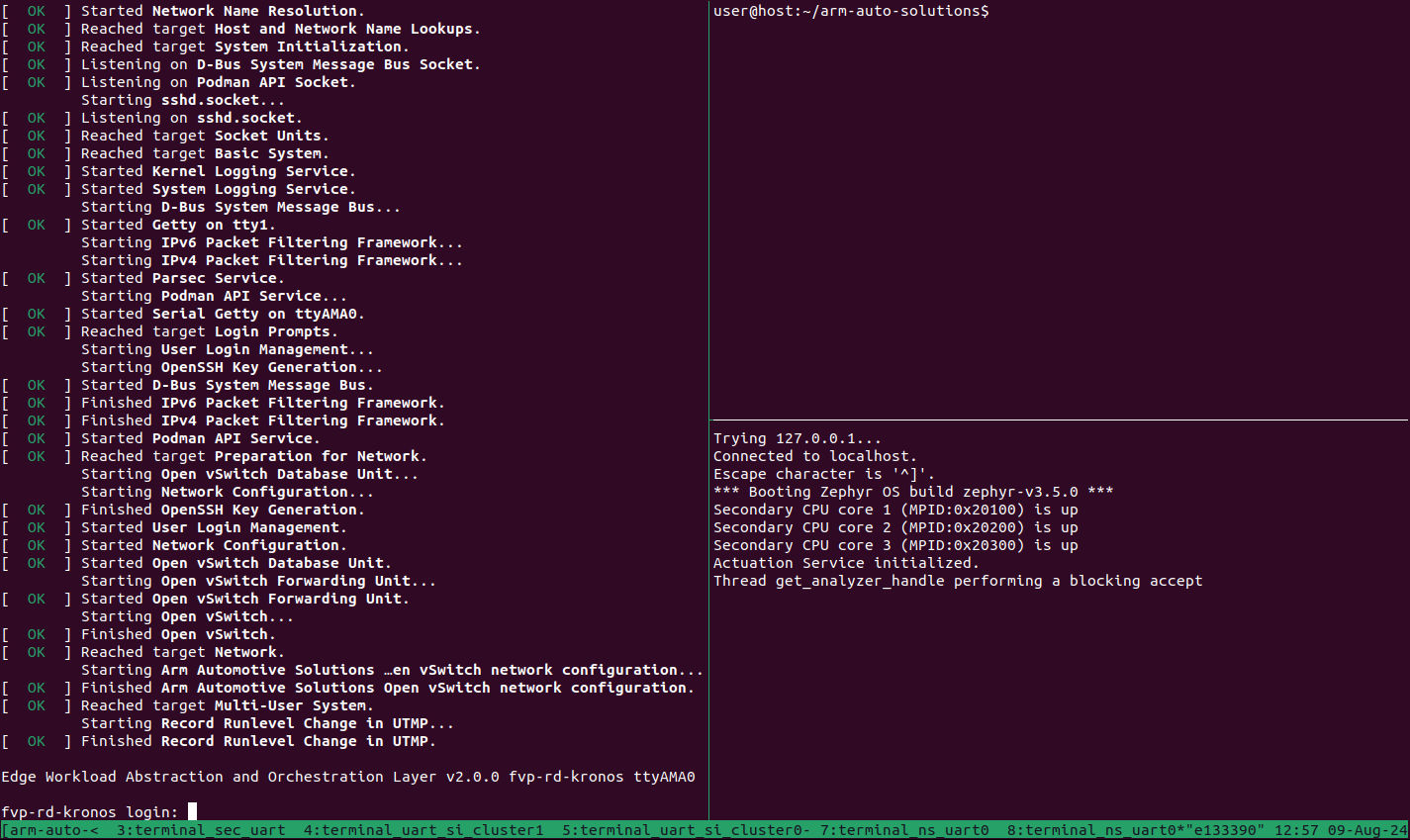Click 'Actuation Service initialized.' line

coord(845,563)
